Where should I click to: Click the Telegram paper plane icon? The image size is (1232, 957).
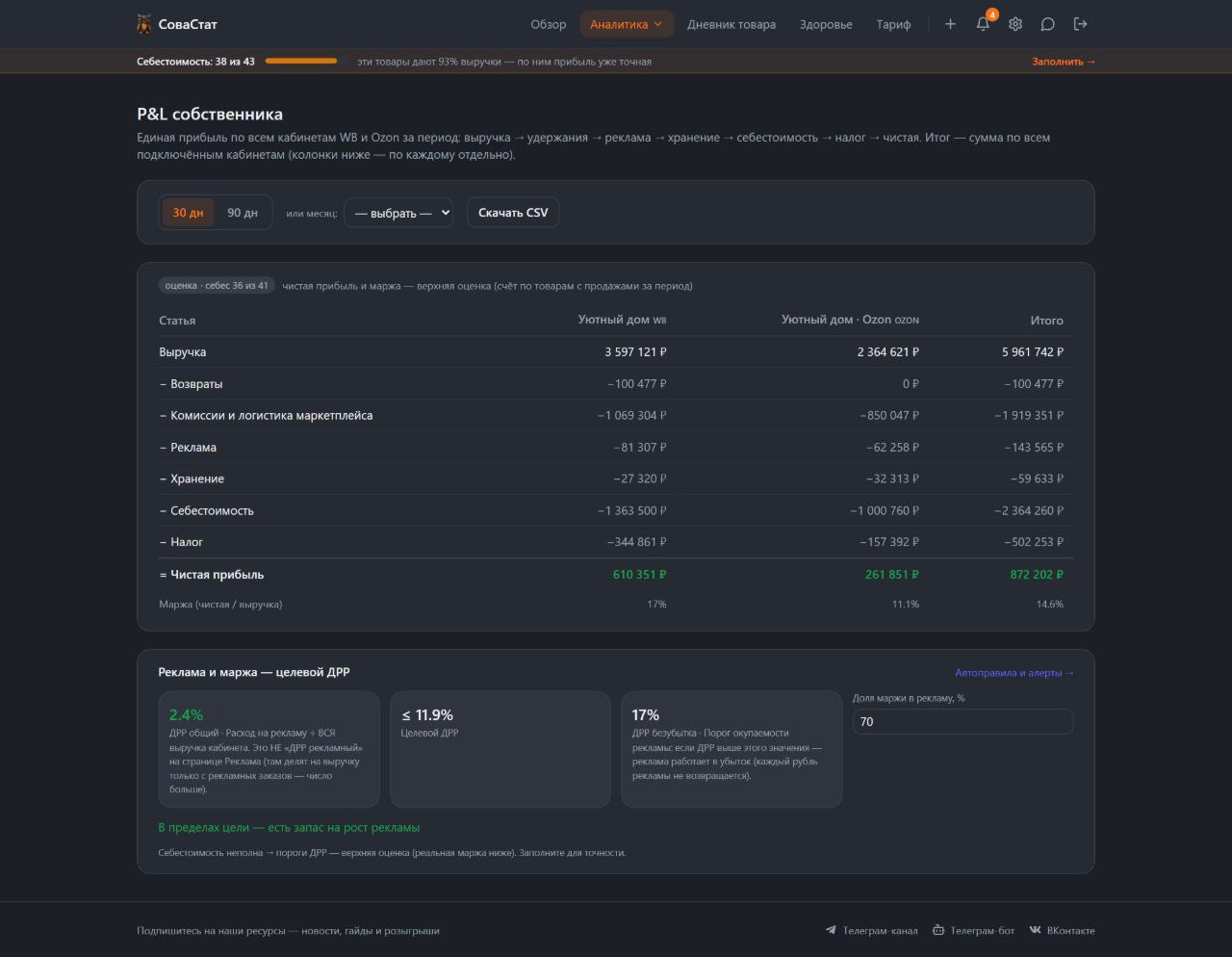(x=831, y=930)
